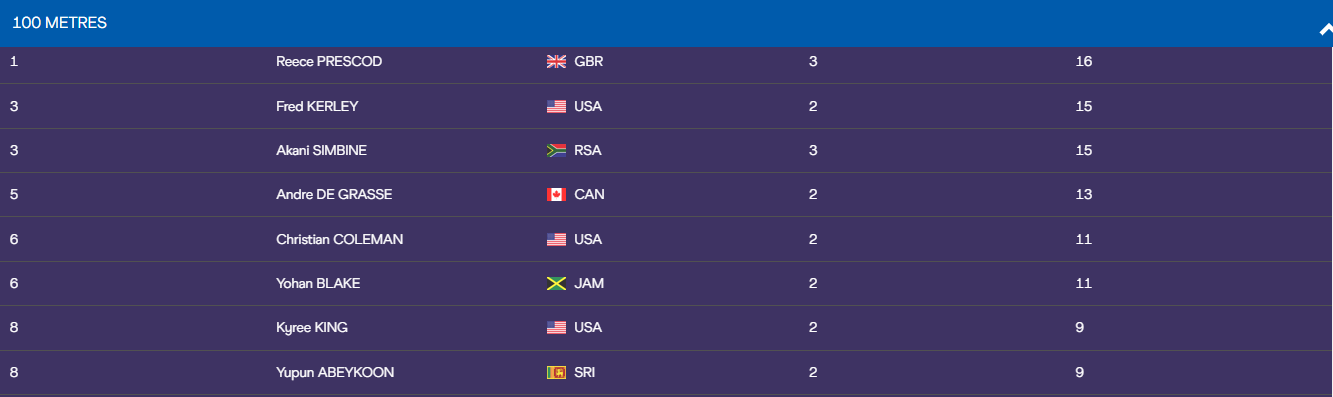Click the Canada flag icon

pos(557,195)
